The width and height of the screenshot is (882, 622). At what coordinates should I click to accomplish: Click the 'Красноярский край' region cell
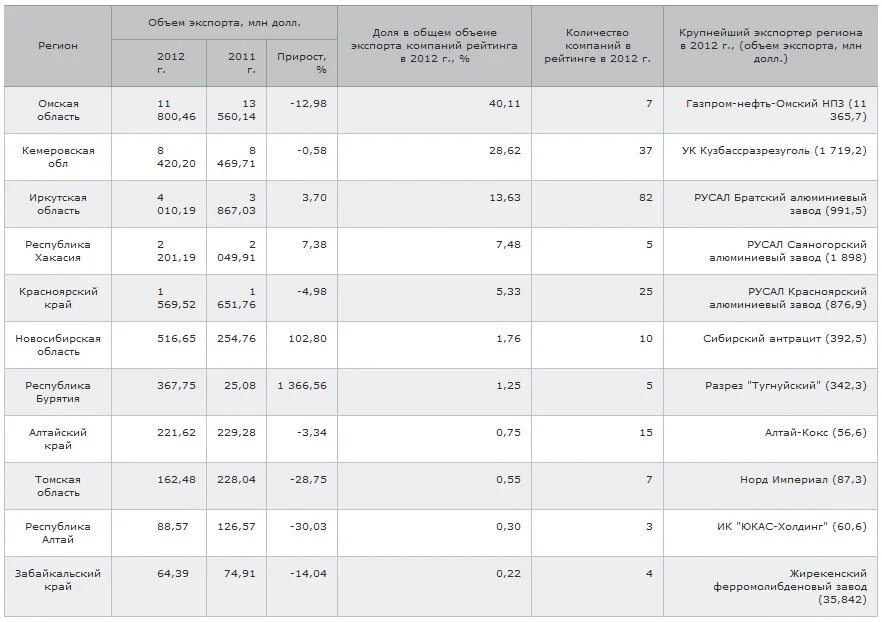click(x=58, y=298)
